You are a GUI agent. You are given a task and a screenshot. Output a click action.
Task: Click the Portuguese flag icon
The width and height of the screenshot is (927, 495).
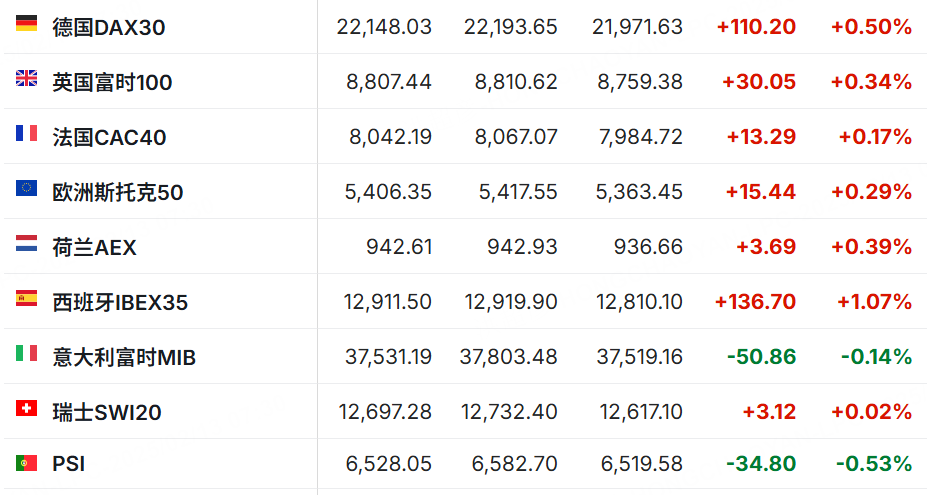[x=26, y=462]
